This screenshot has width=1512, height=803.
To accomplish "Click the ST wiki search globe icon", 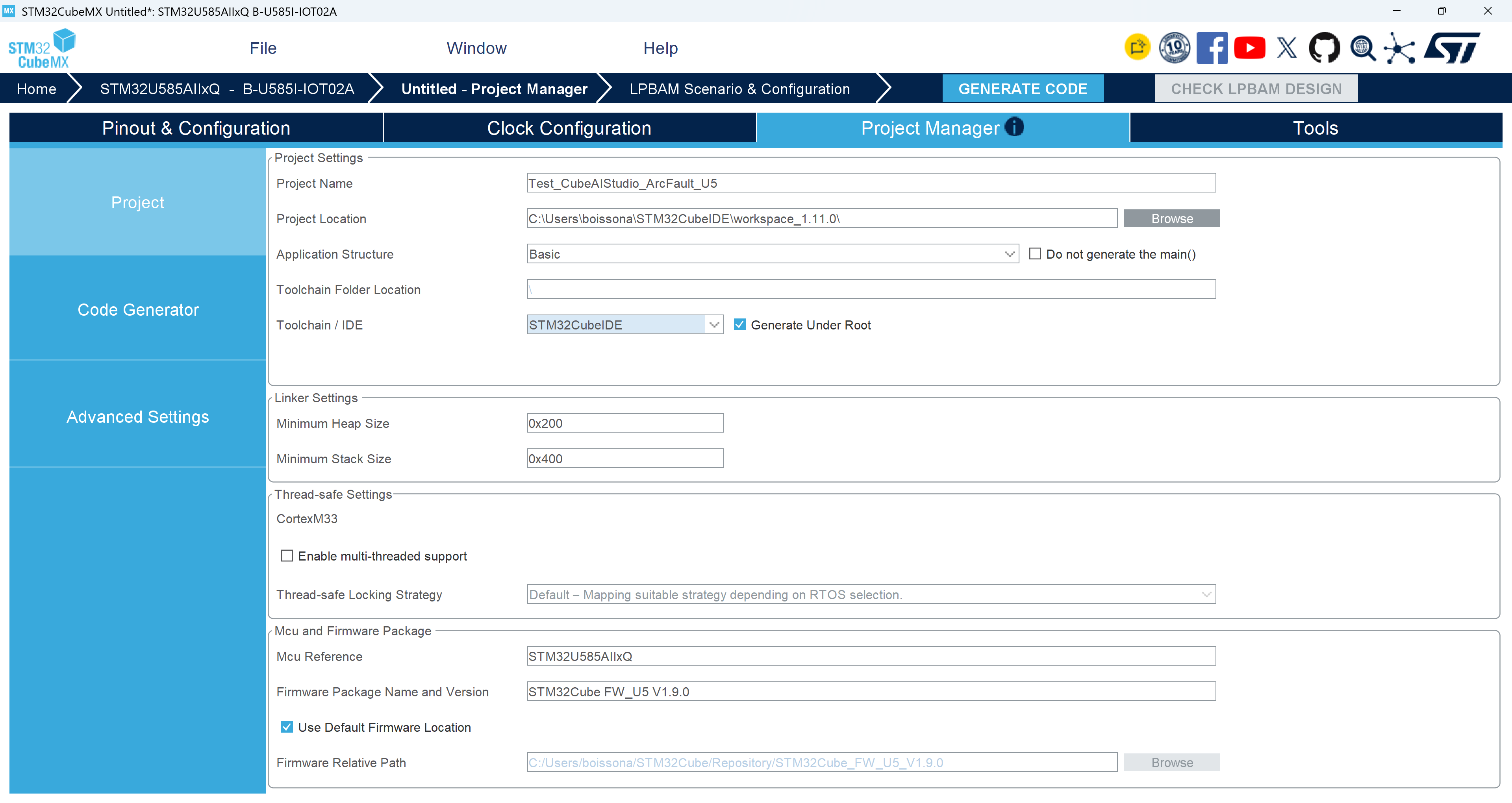I will point(1362,48).
